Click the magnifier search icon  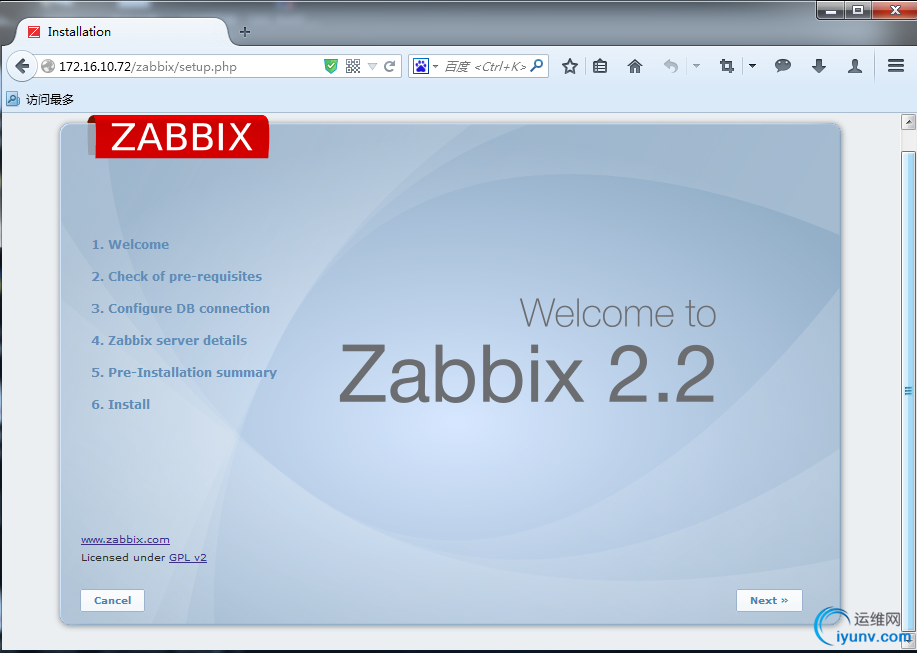[537, 65]
